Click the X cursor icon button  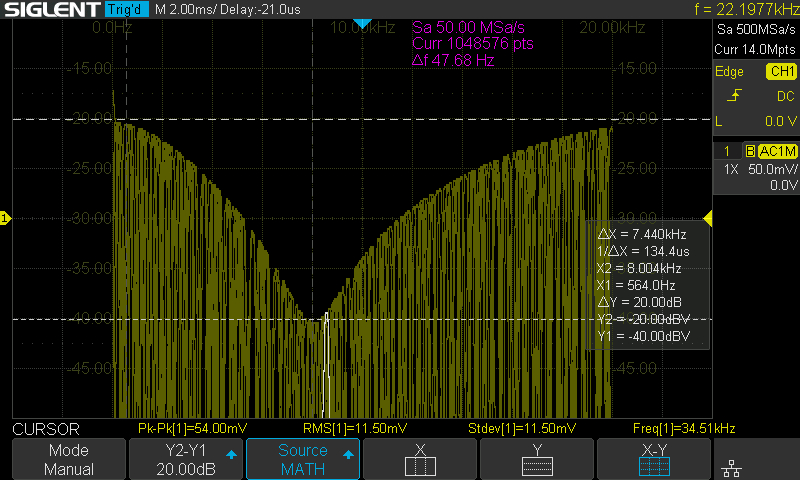[x=420, y=459]
